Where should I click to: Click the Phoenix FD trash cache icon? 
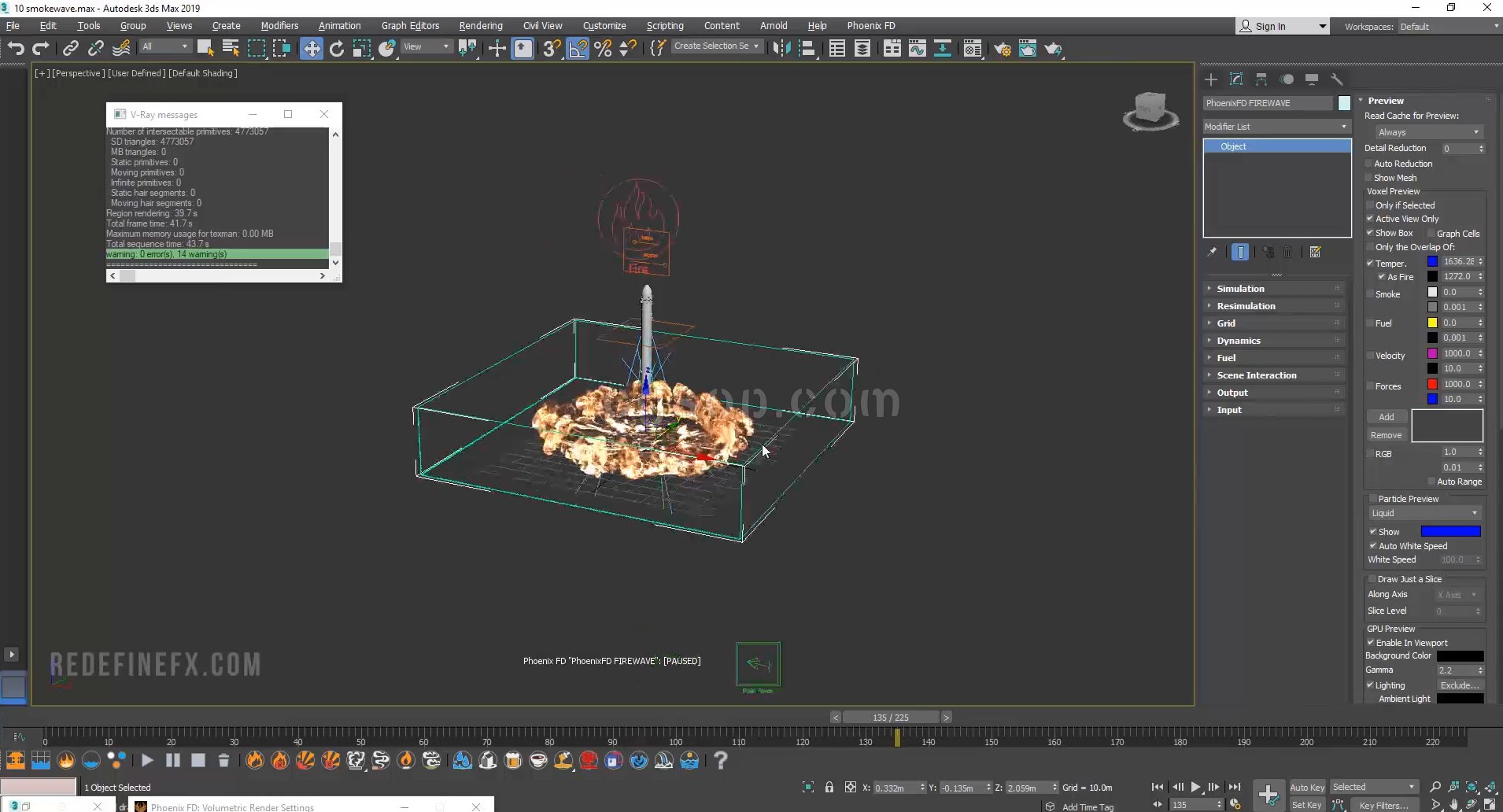tap(223, 760)
